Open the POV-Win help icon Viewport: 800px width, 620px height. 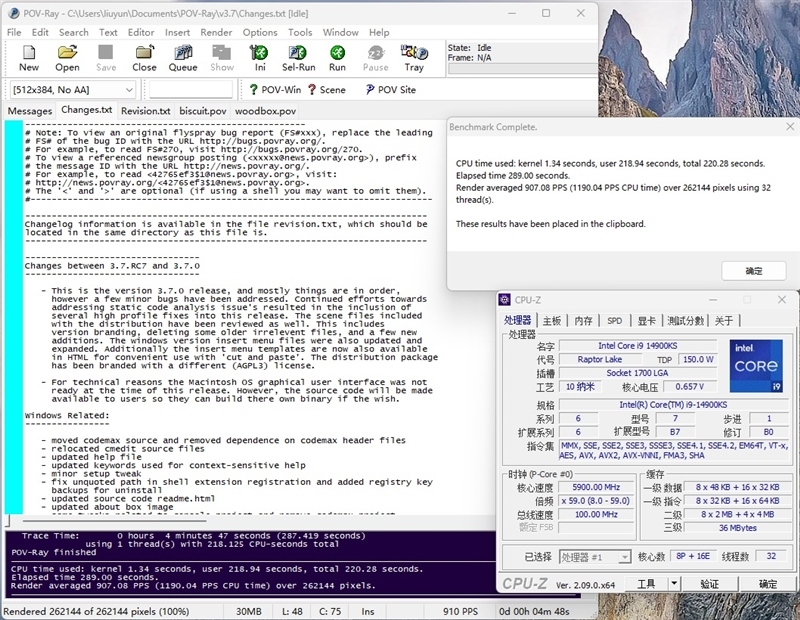(266, 90)
